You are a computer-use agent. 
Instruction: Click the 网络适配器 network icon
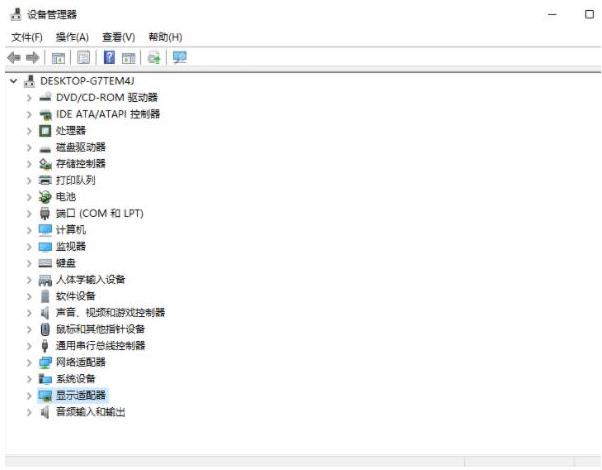click(45, 362)
